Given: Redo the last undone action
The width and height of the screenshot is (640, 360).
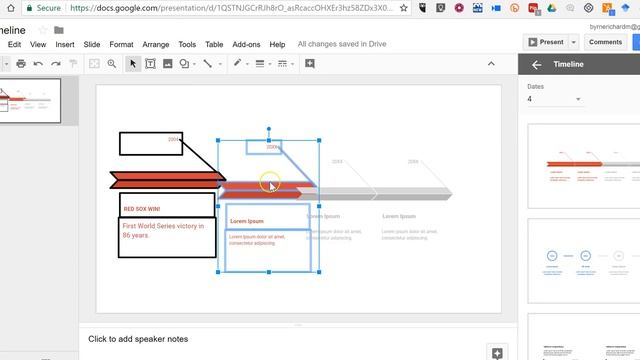Looking at the screenshot, I should 56,64.
